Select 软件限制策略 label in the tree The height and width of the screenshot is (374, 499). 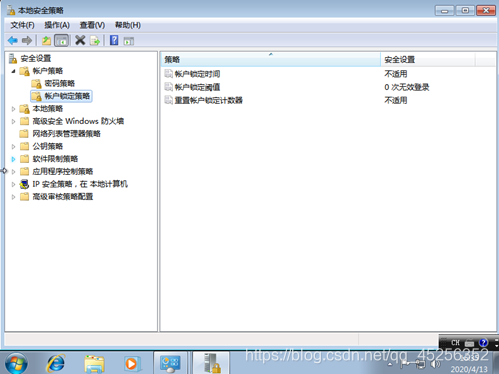(55, 159)
